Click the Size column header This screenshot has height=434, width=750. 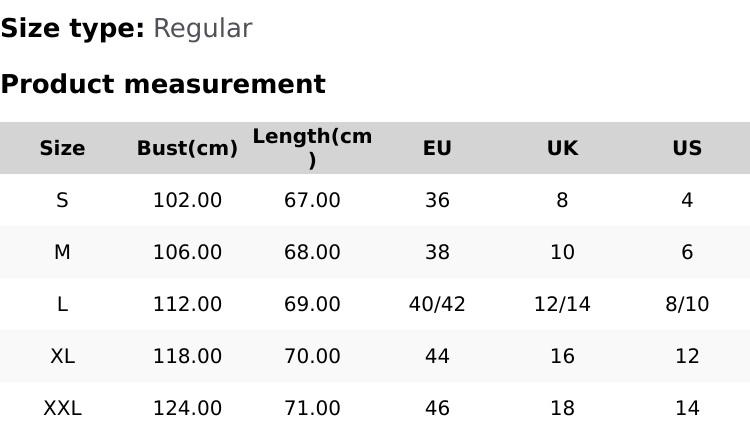(62, 148)
